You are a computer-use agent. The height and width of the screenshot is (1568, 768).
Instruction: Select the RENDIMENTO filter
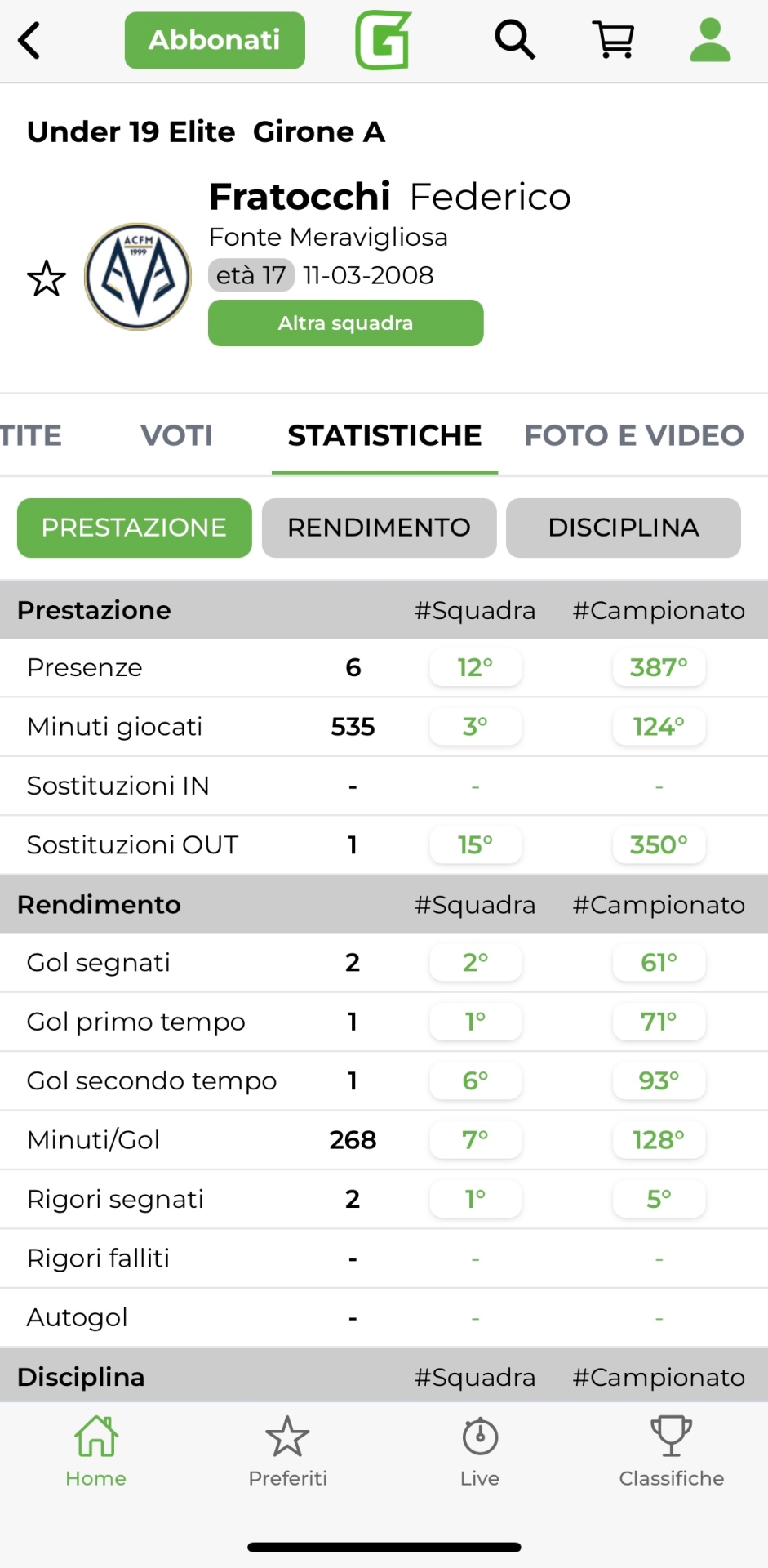point(379,528)
